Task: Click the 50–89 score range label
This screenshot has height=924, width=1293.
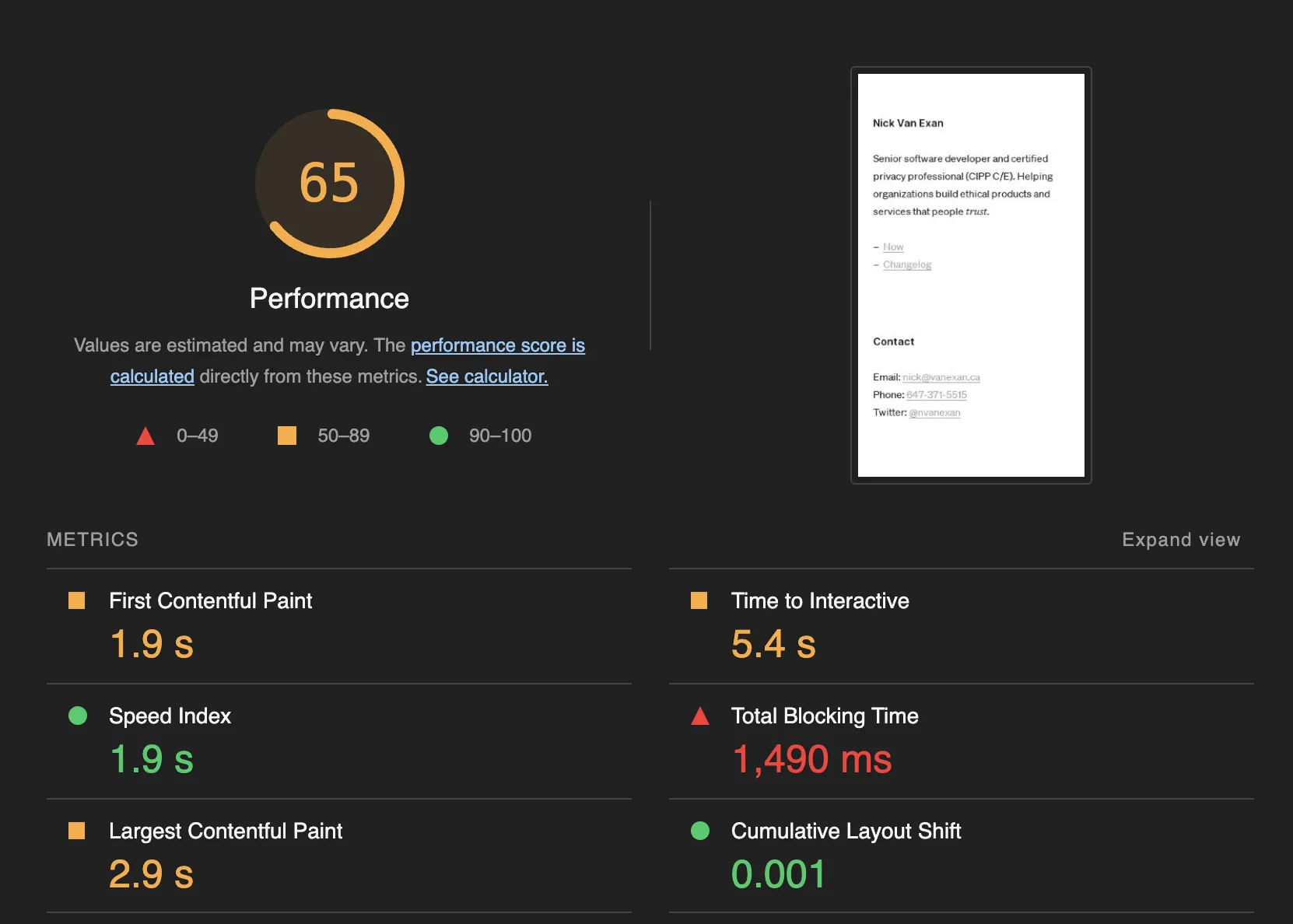Action: click(x=344, y=436)
